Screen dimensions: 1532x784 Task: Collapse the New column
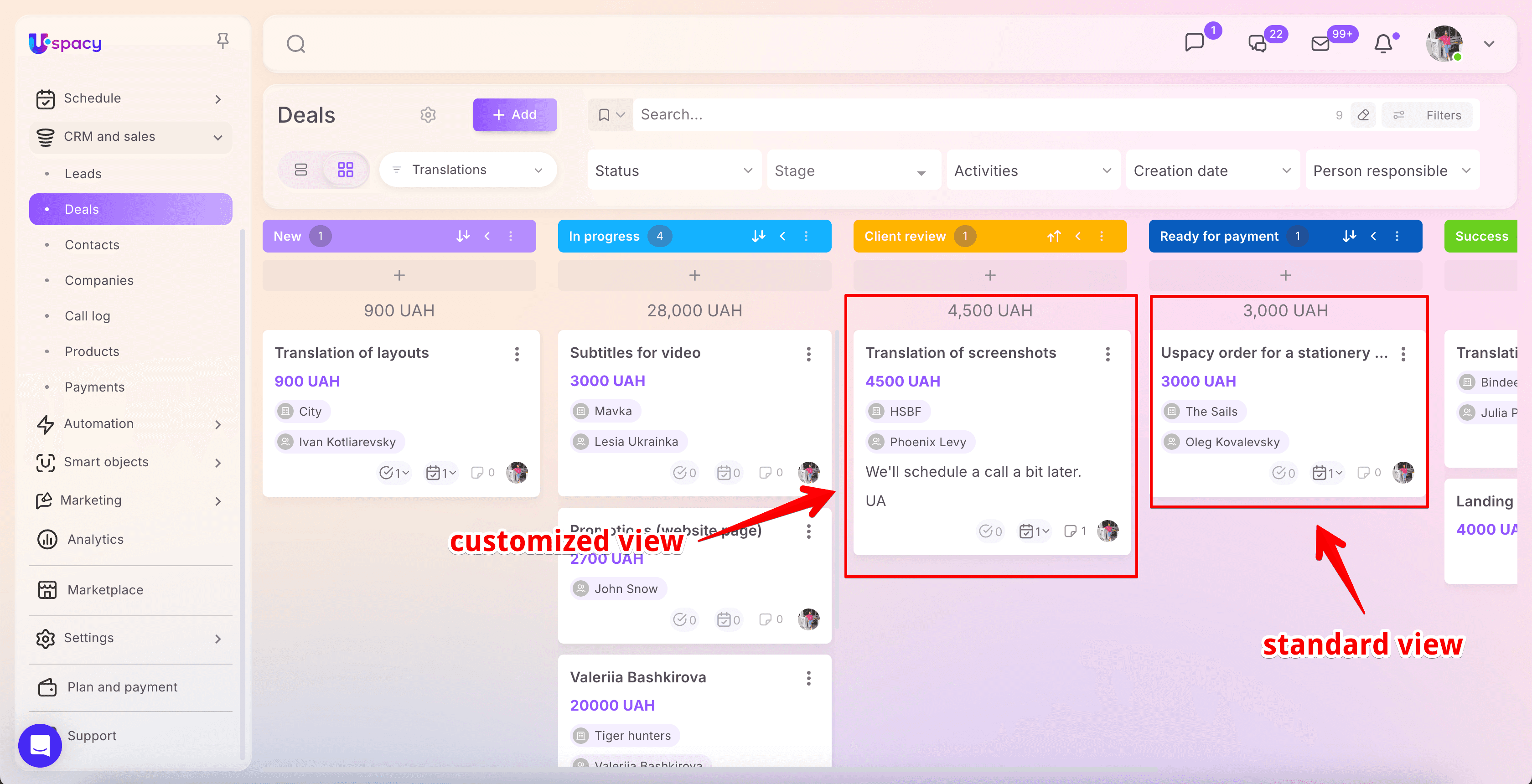pos(487,236)
